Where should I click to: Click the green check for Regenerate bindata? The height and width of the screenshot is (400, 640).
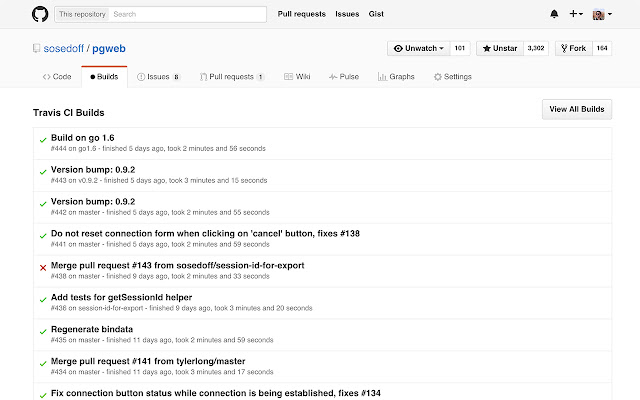[43, 331]
